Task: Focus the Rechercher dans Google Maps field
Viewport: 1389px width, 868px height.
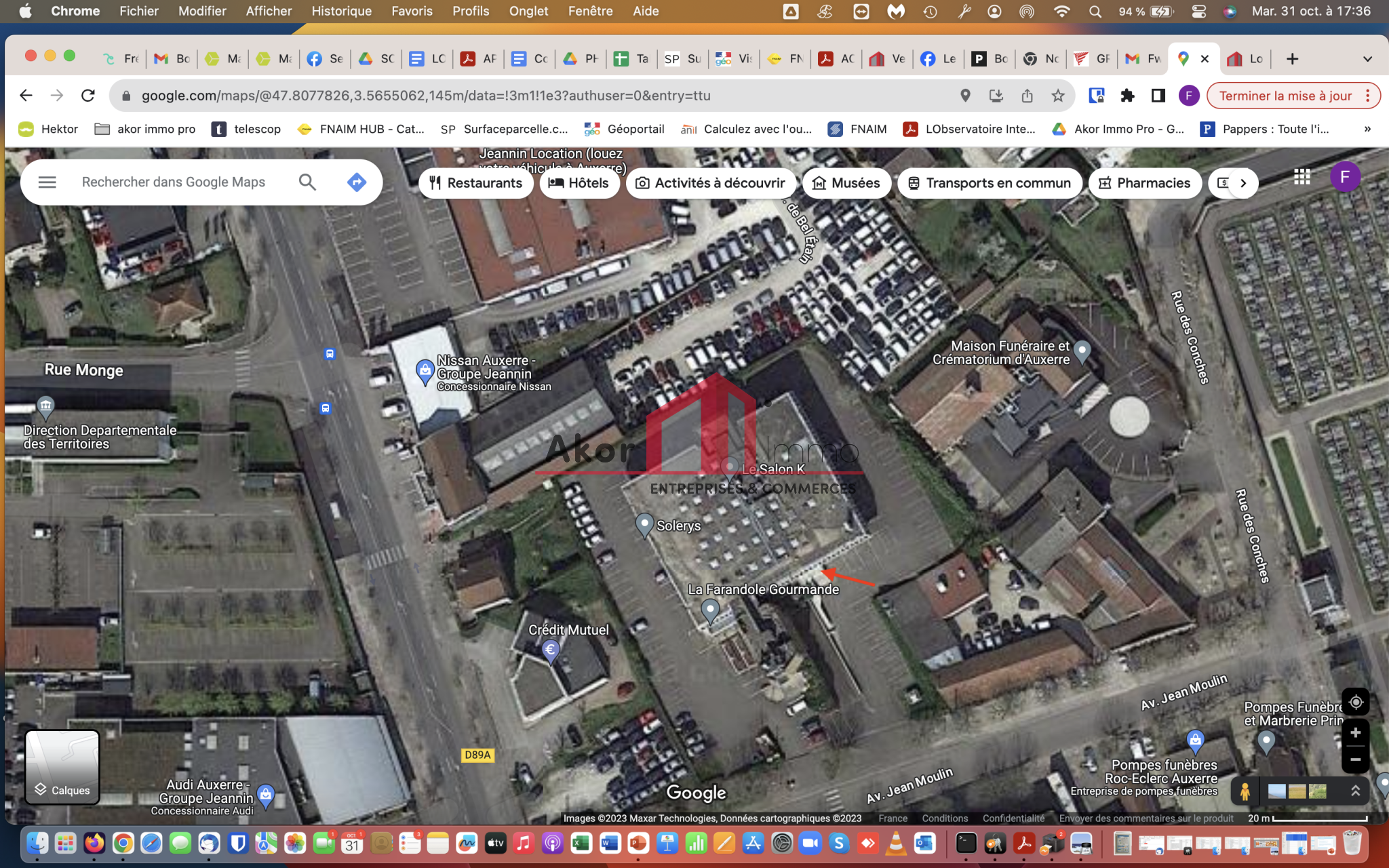Action: (x=174, y=182)
